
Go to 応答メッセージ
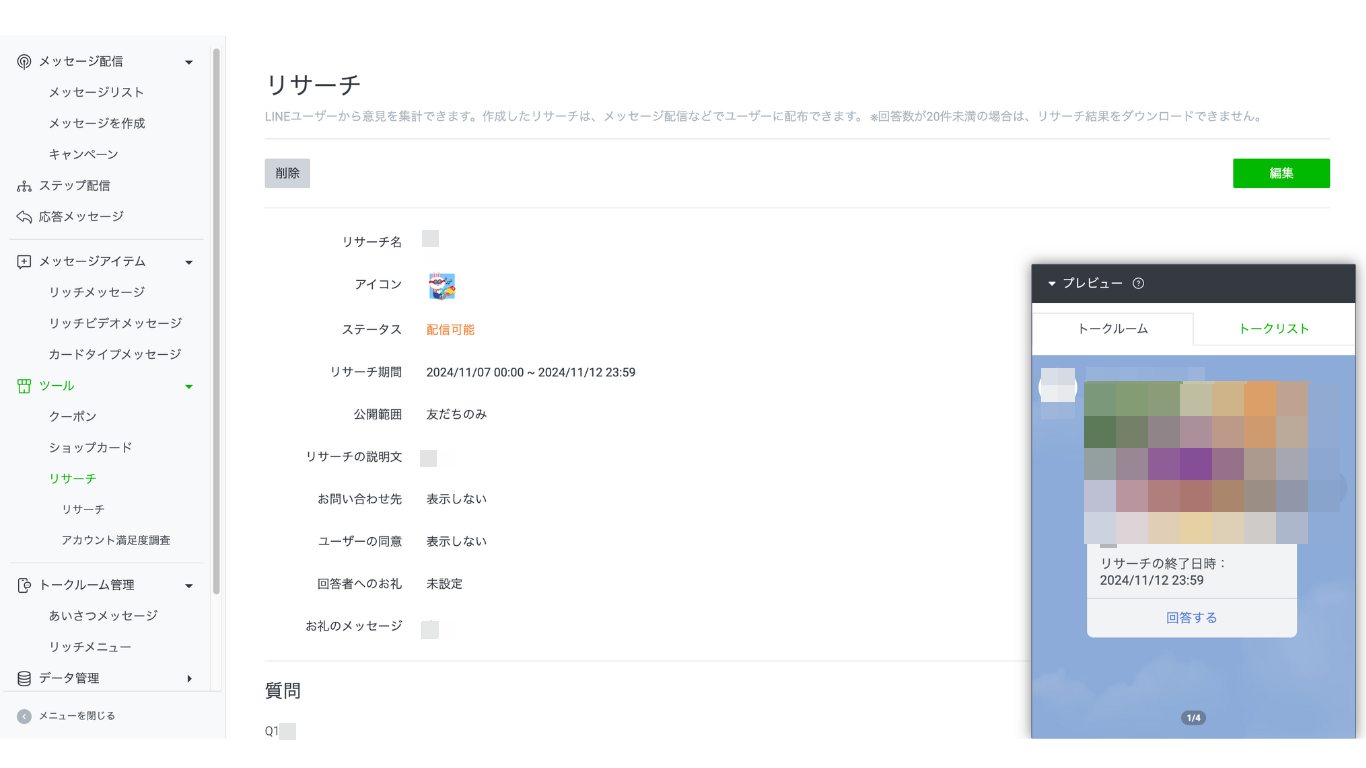point(82,217)
